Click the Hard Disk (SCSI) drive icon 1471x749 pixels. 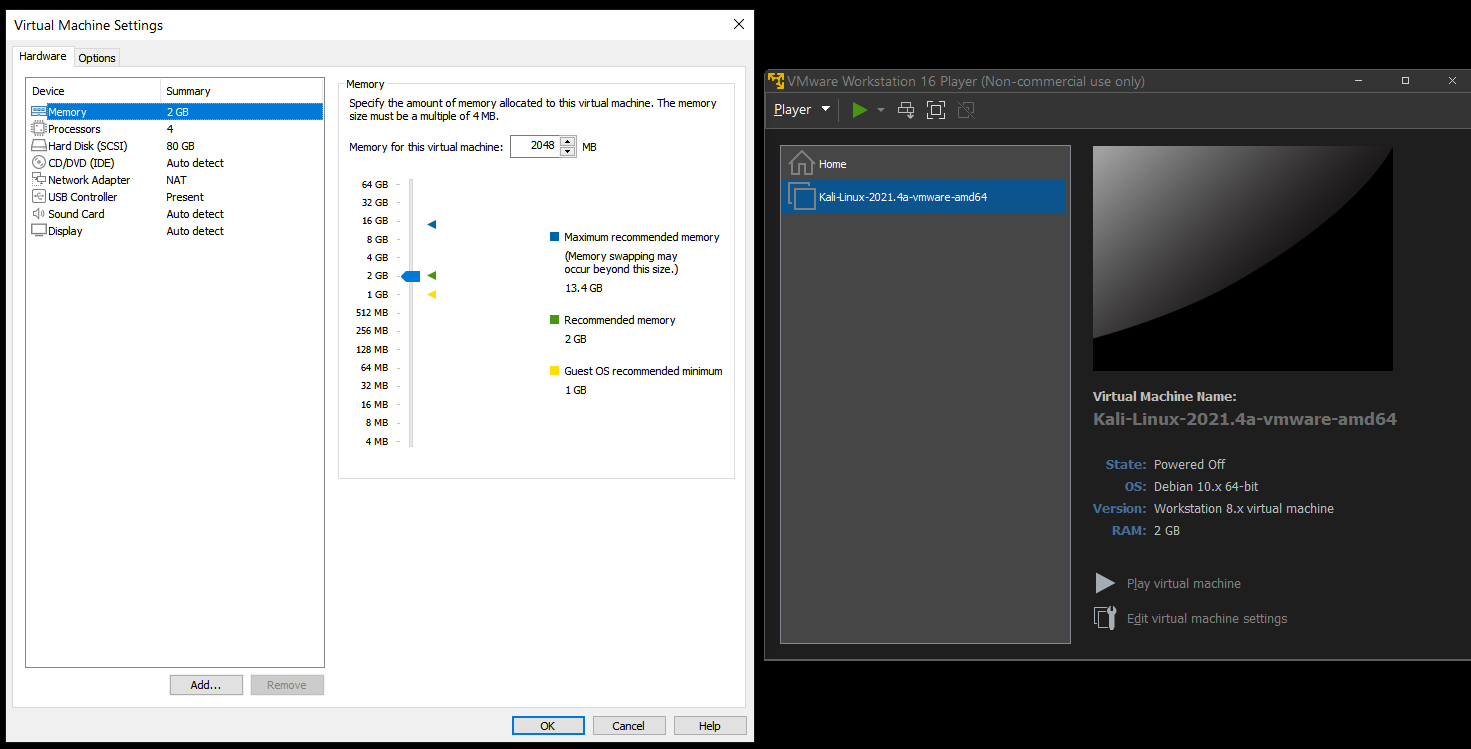39,146
